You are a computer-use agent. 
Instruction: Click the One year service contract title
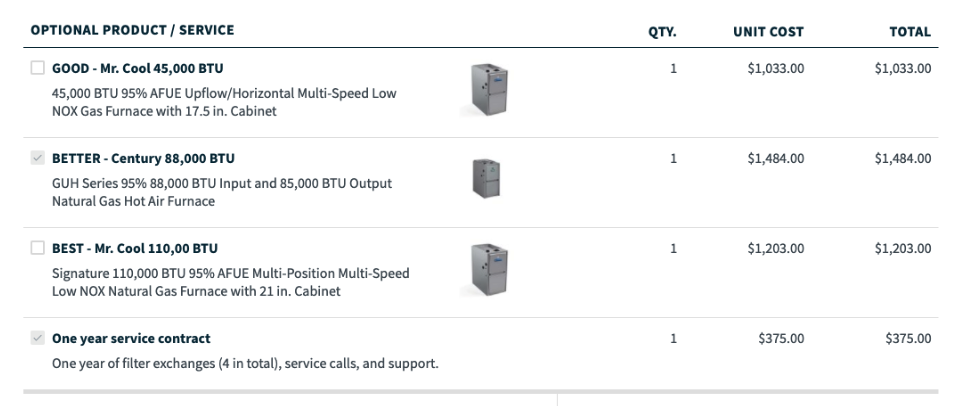[131, 338]
